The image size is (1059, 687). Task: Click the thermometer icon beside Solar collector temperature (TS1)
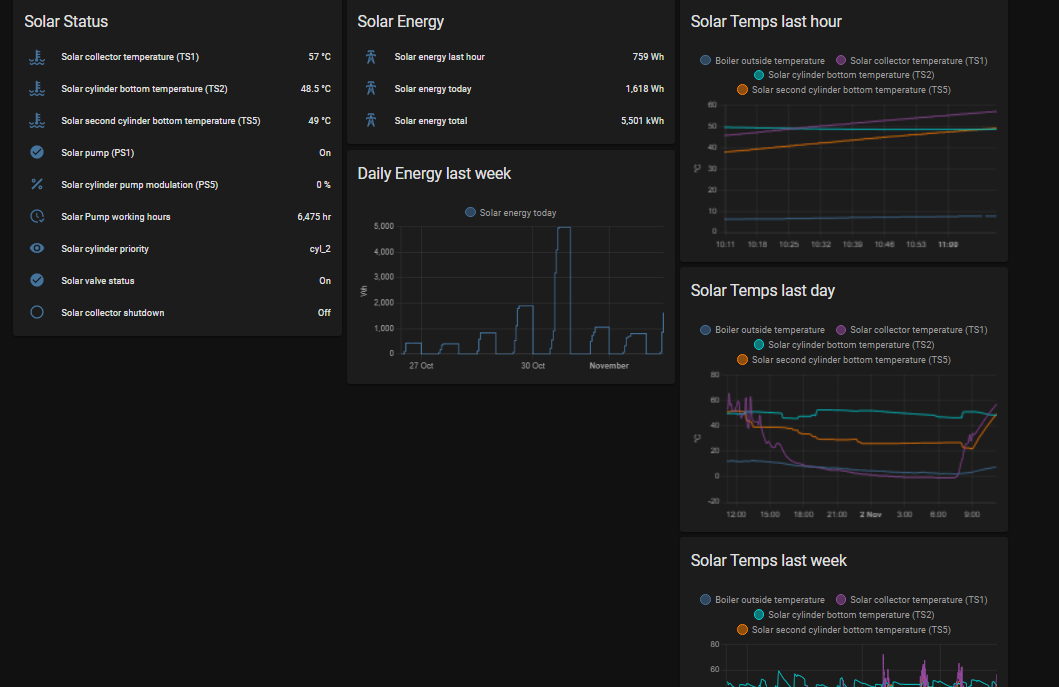tap(37, 57)
